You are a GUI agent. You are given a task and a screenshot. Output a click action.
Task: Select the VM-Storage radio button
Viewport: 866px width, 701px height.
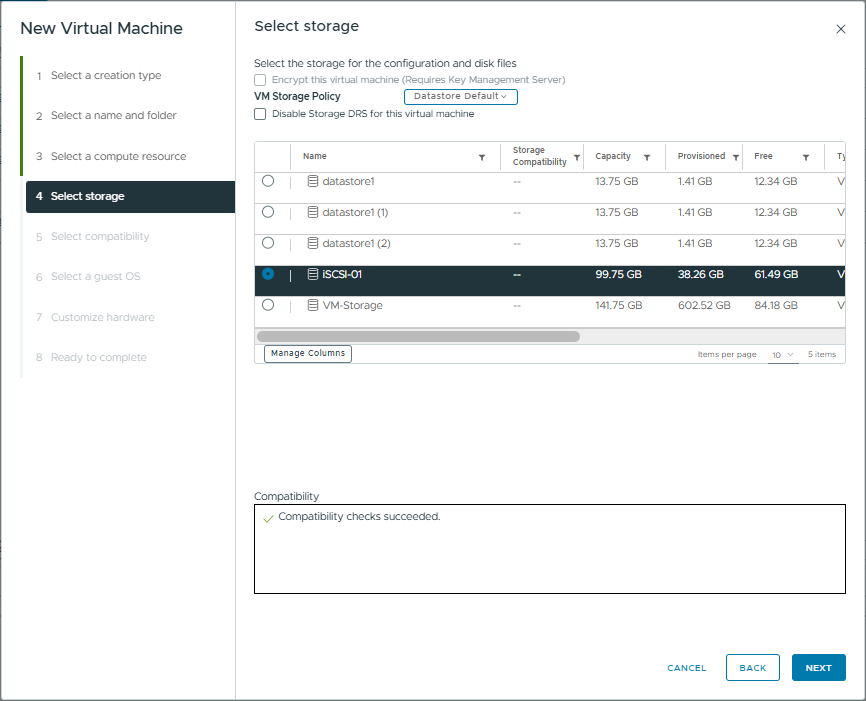pos(267,305)
